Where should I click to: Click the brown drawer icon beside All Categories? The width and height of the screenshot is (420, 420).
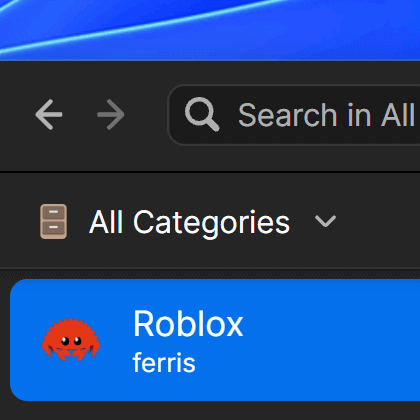(x=53, y=221)
